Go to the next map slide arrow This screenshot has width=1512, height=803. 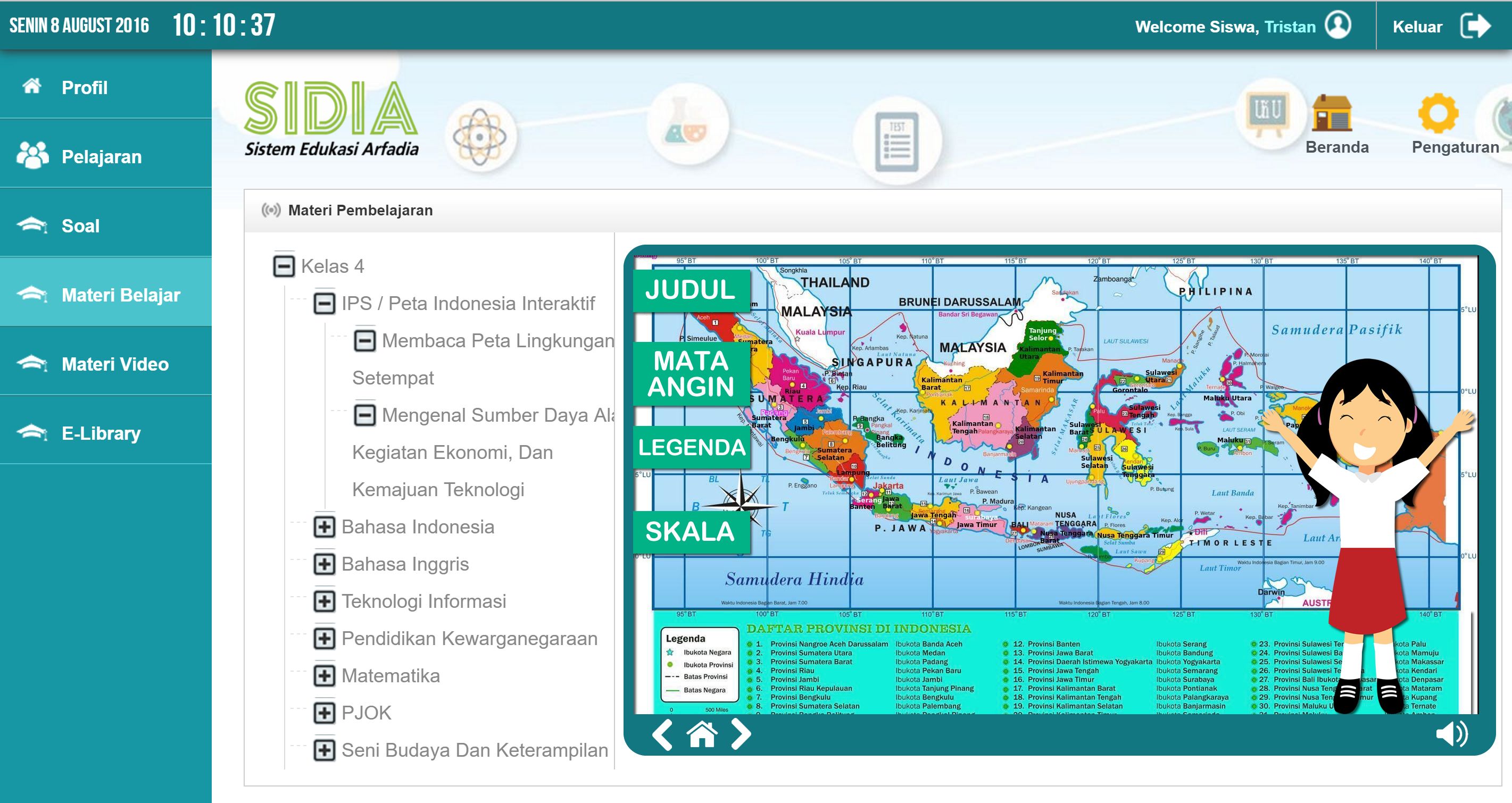click(741, 734)
